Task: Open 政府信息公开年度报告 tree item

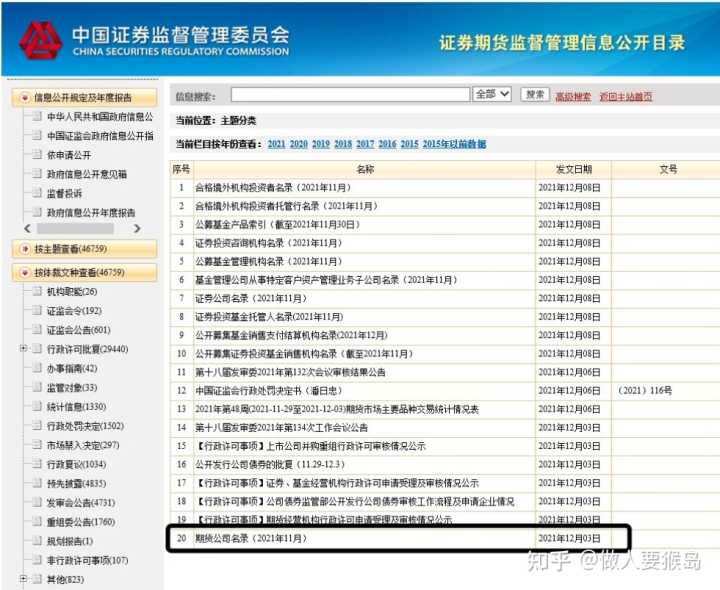Action: [x=91, y=213]
